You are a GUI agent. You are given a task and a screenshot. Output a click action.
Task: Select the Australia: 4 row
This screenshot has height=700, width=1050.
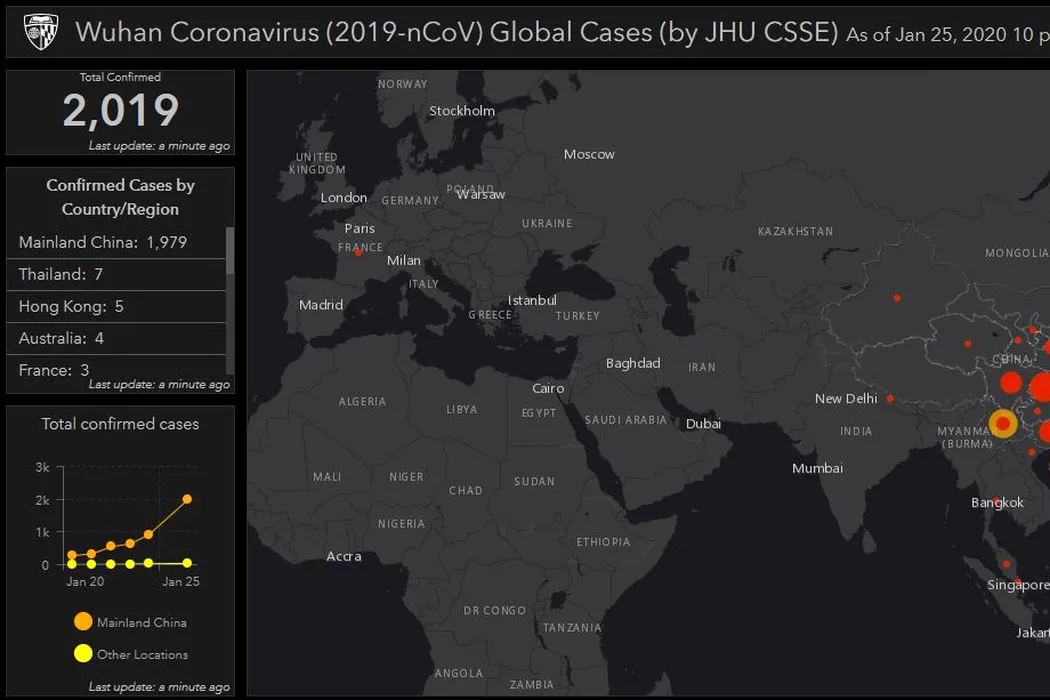click(x=117, y=338)
